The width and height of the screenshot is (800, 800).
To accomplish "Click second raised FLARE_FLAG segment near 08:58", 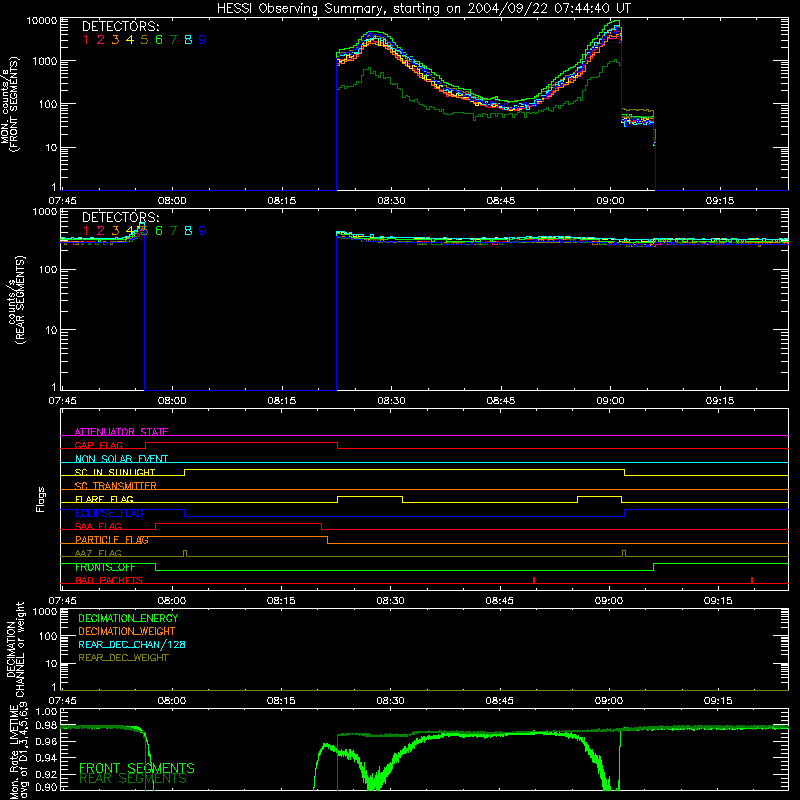I will click(599, 496).
